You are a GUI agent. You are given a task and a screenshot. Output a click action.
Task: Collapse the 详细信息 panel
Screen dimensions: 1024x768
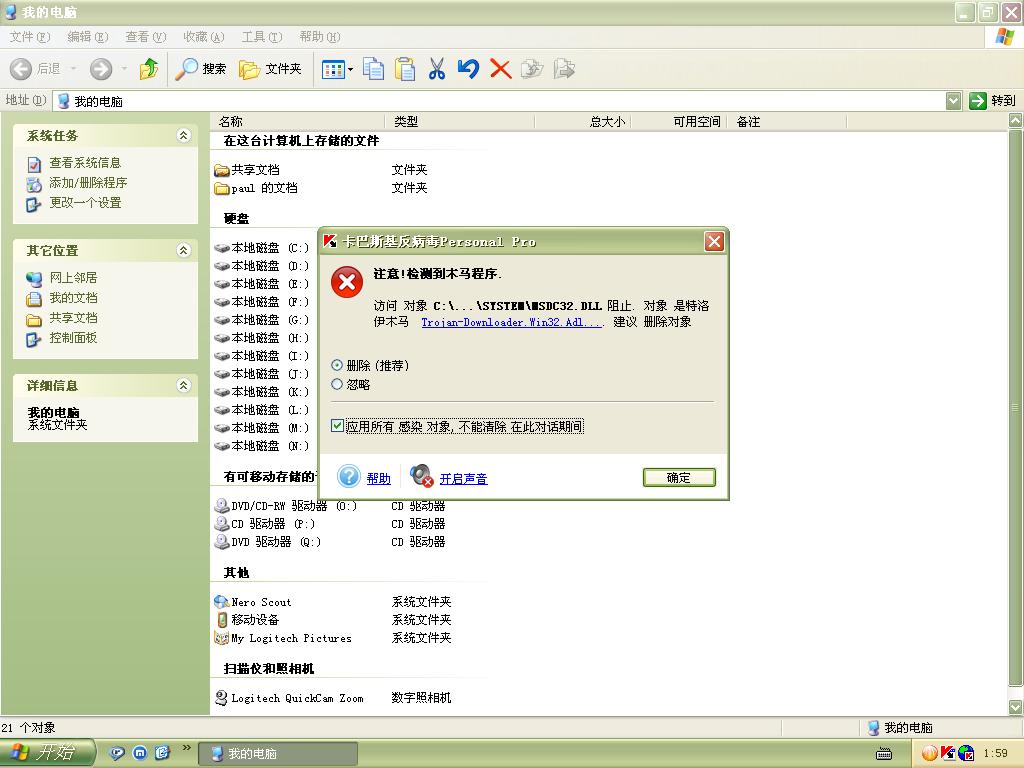[184, 385]
